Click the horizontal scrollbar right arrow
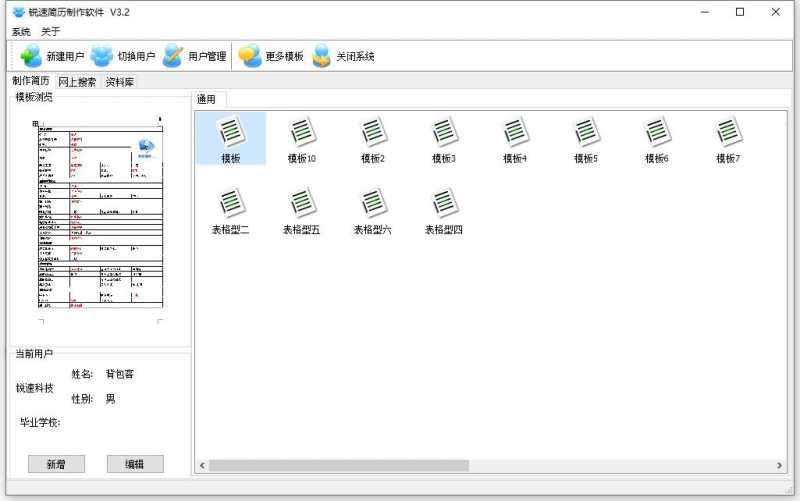The image size is (800, 501). tap(780, 466)
